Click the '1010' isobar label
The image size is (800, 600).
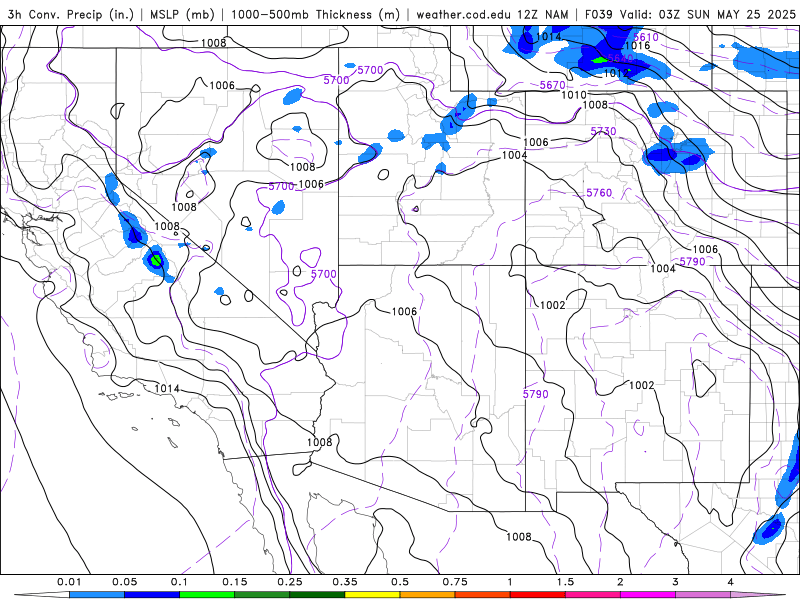point(574,95)
